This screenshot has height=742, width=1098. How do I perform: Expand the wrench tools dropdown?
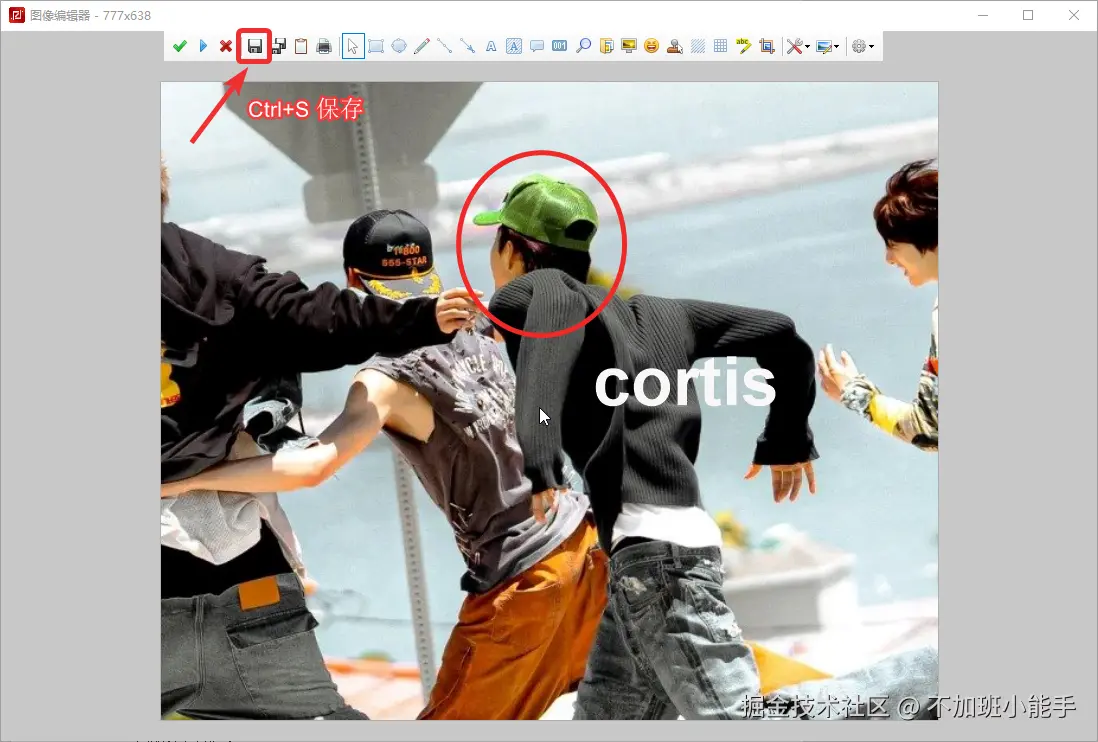pyautogui.click(x=798, y=46)
